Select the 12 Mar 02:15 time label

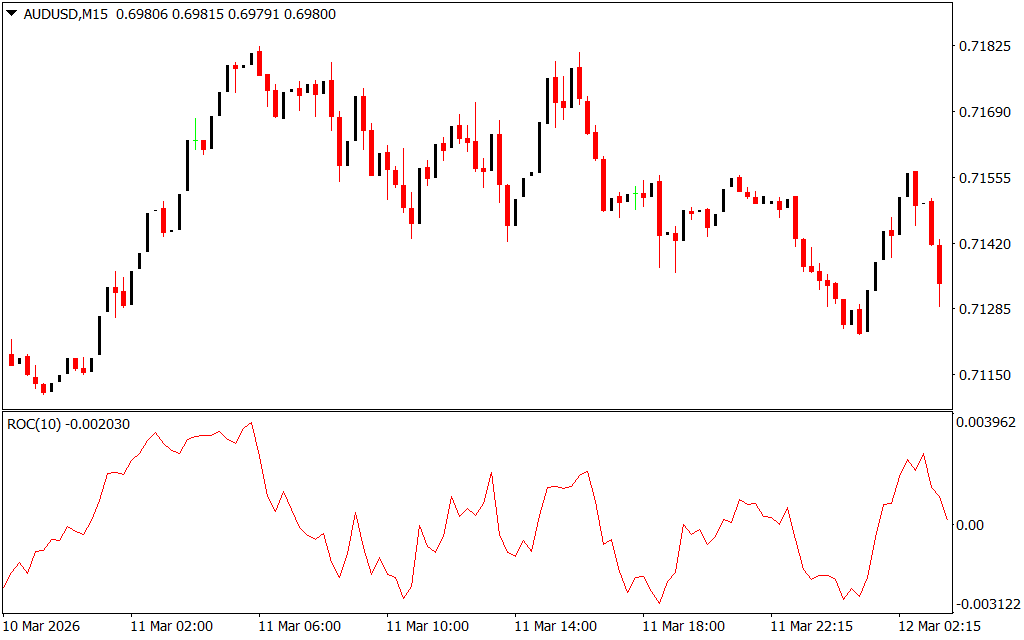[939, 626]
